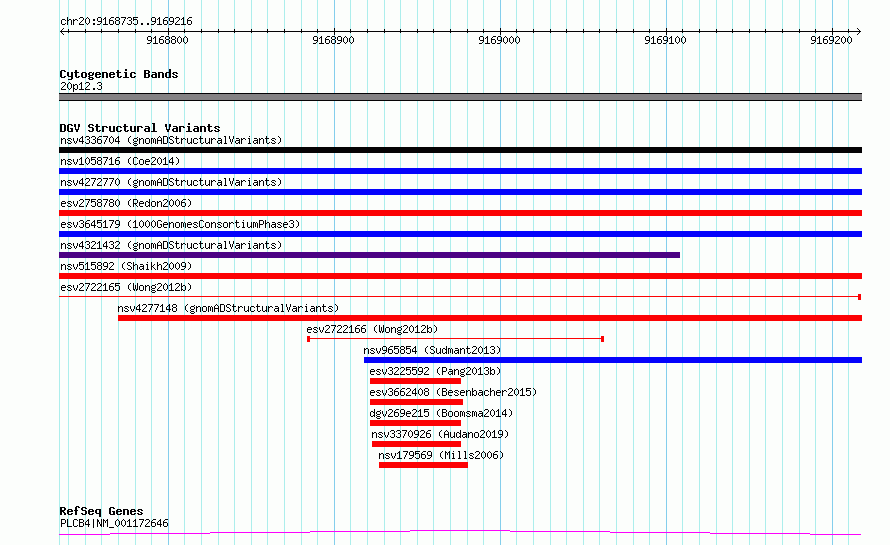The height and width of the screenshot is (545, 890).
Task: Click the thin red esv2722165 variant line
Action: point(460,297)
